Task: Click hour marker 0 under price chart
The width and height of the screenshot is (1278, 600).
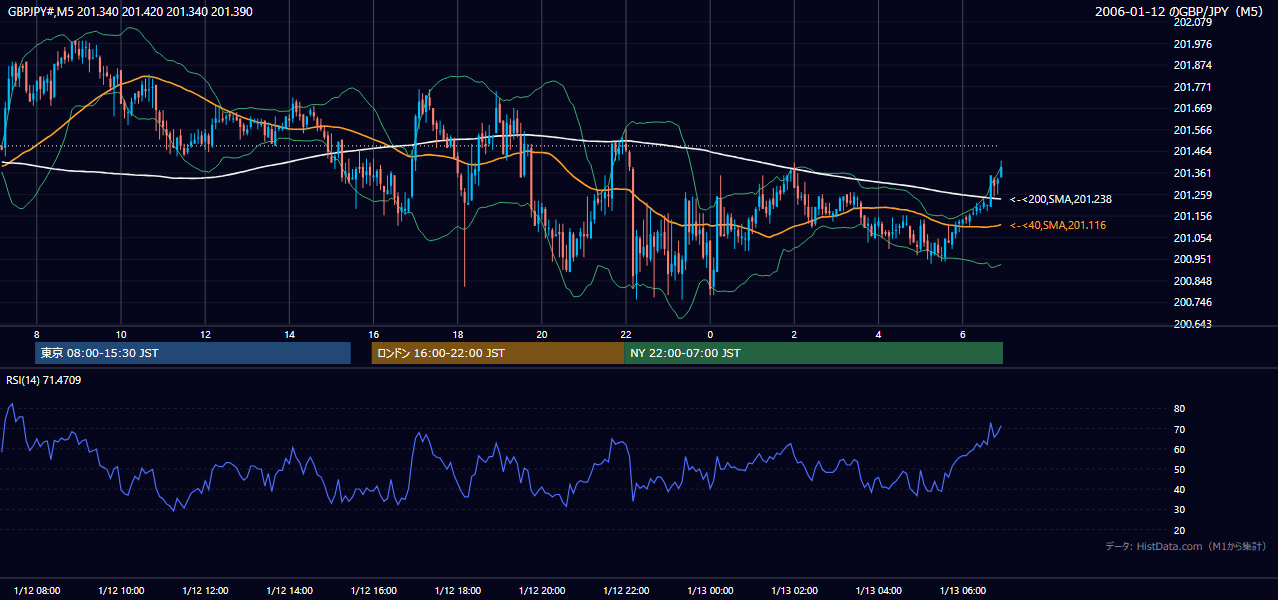Action: pyautogui.click(x=710, y=333)
